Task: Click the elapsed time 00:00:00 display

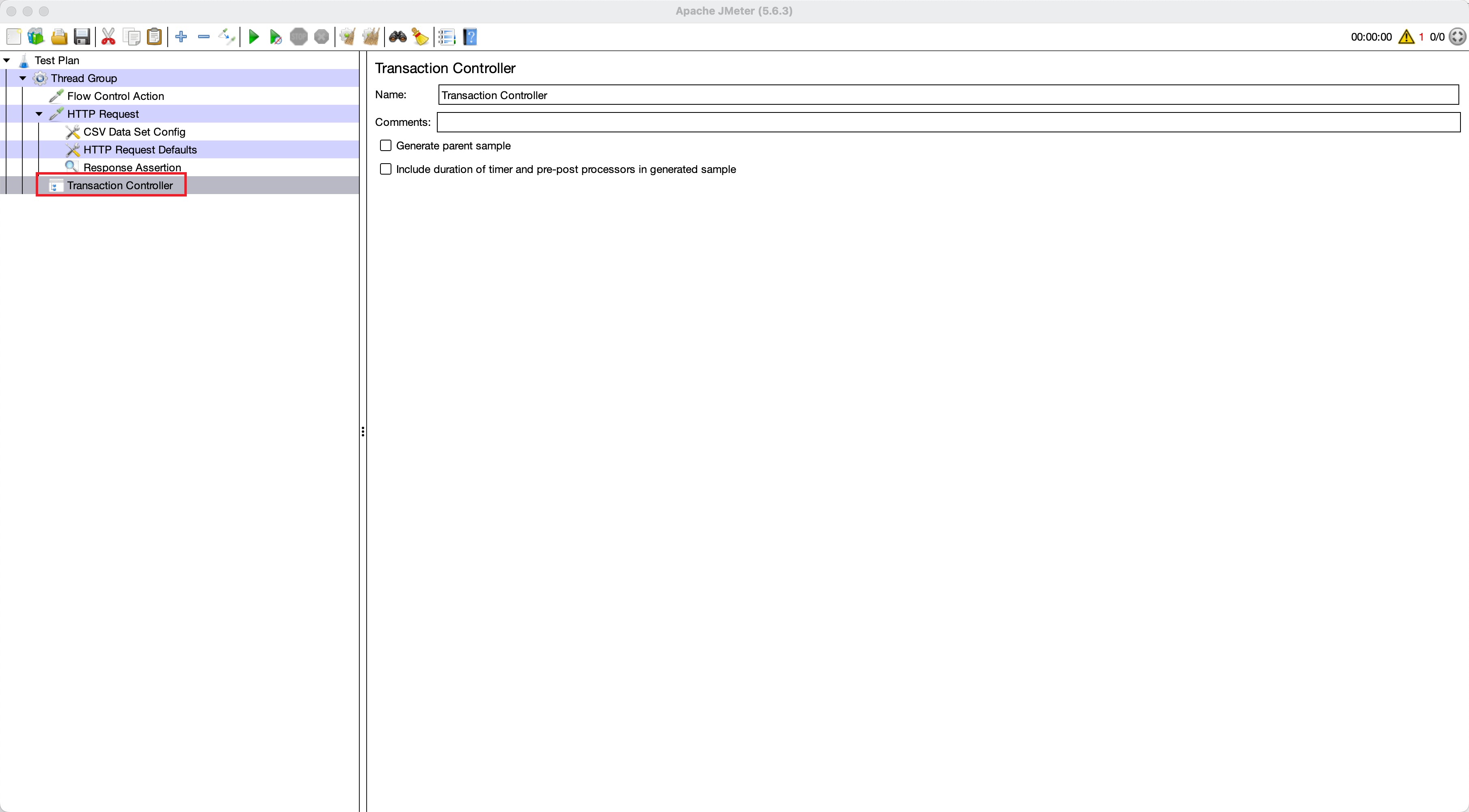Action: [1371, 37]
